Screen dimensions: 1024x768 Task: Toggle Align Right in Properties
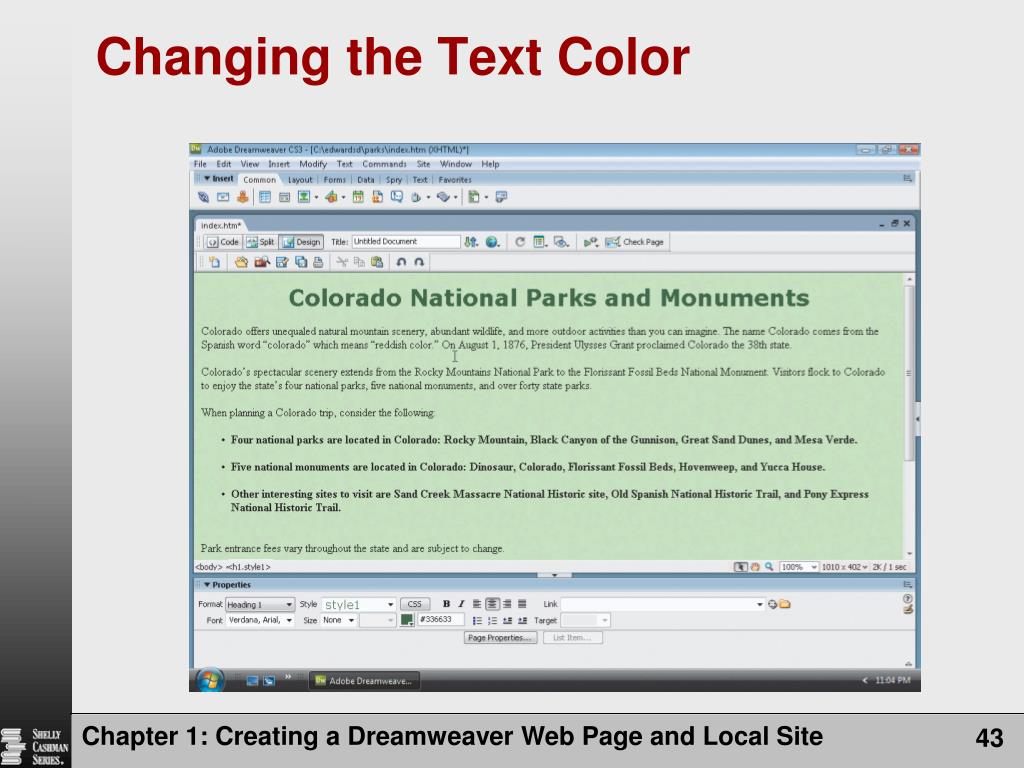[507, 604]
